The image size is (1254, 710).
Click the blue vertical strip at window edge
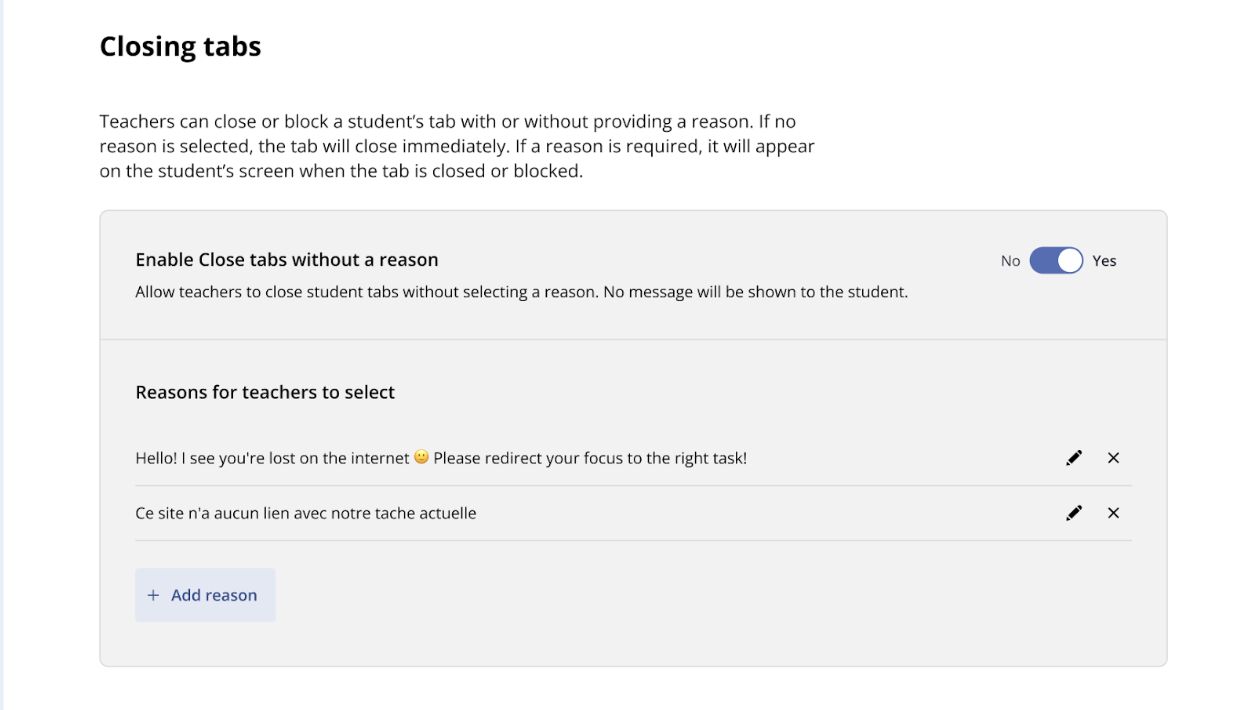[x=2, y=355]
